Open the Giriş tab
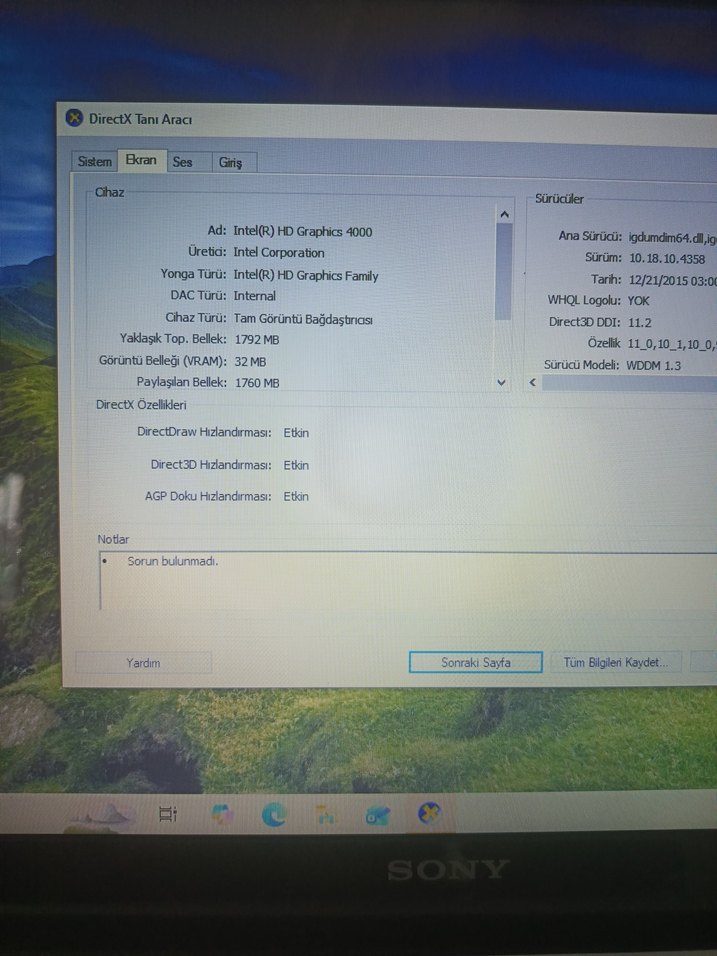717x956 pixels. (230, 163)
